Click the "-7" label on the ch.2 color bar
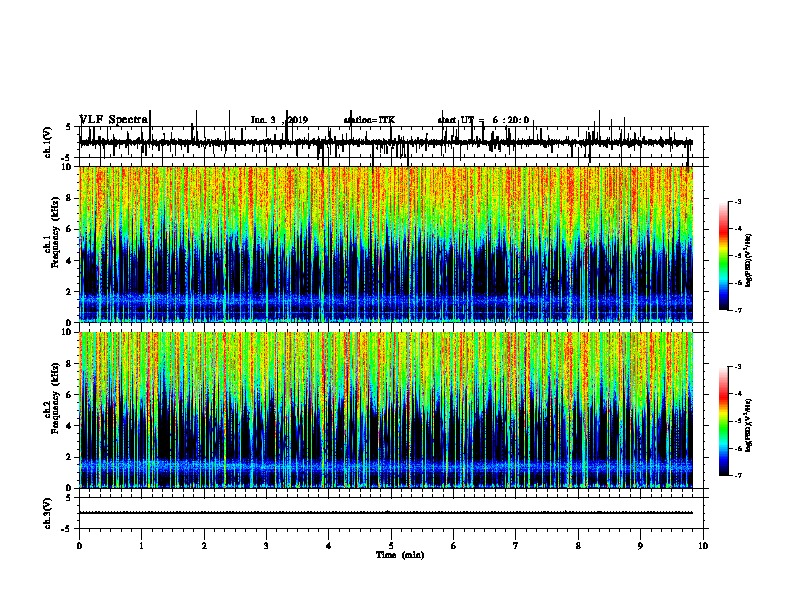The width and height of the screenshot is (792, 612). (738, 475)
